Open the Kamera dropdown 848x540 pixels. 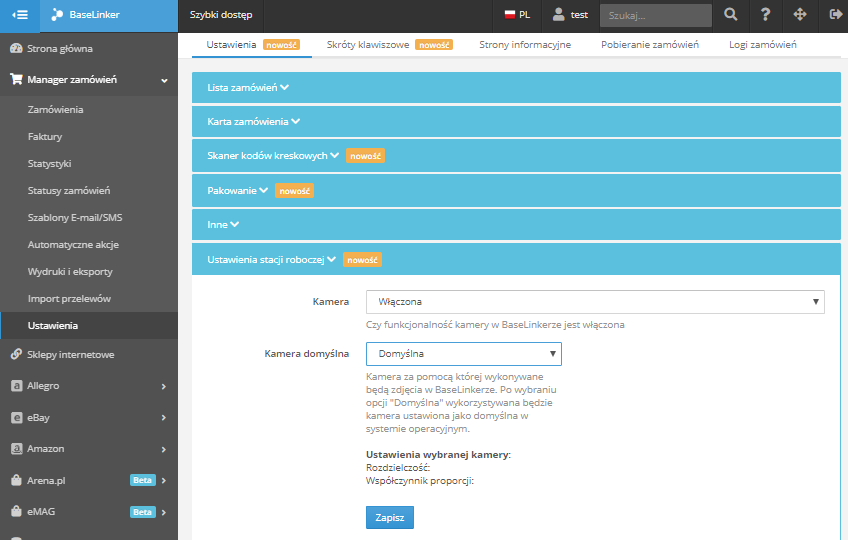[594, 301]
